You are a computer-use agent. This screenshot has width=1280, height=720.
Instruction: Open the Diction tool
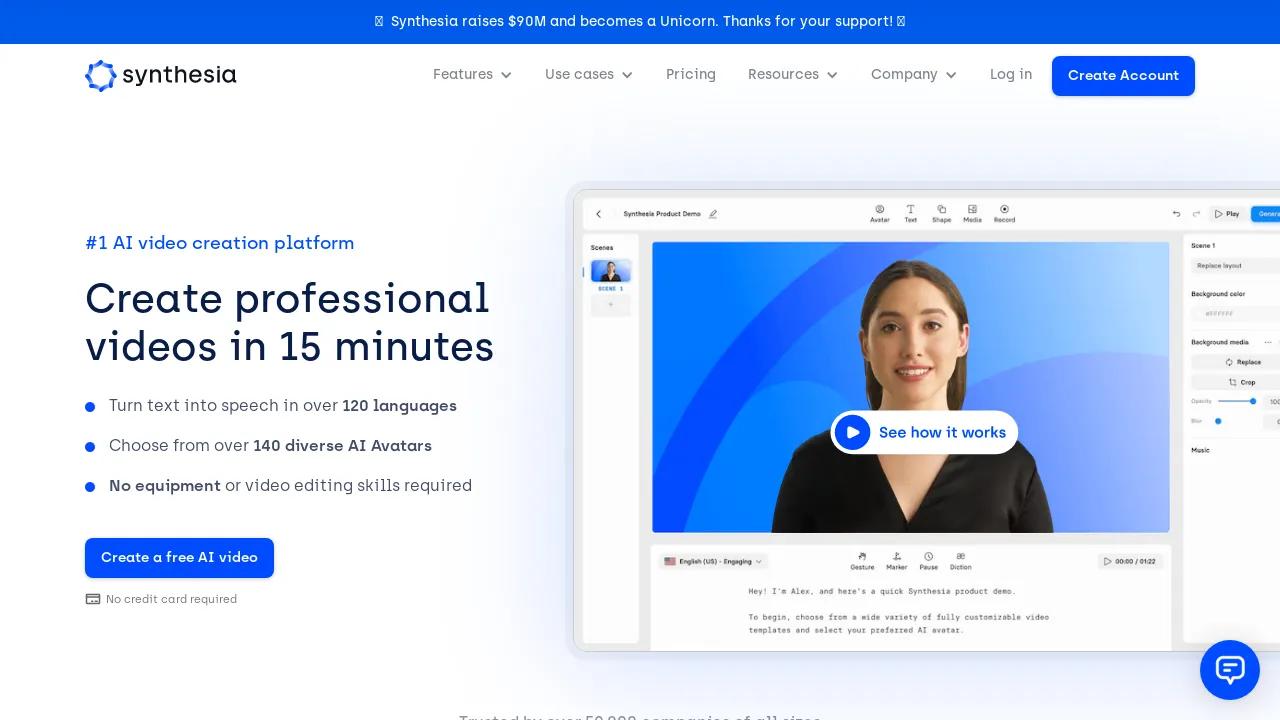point(960,561)
